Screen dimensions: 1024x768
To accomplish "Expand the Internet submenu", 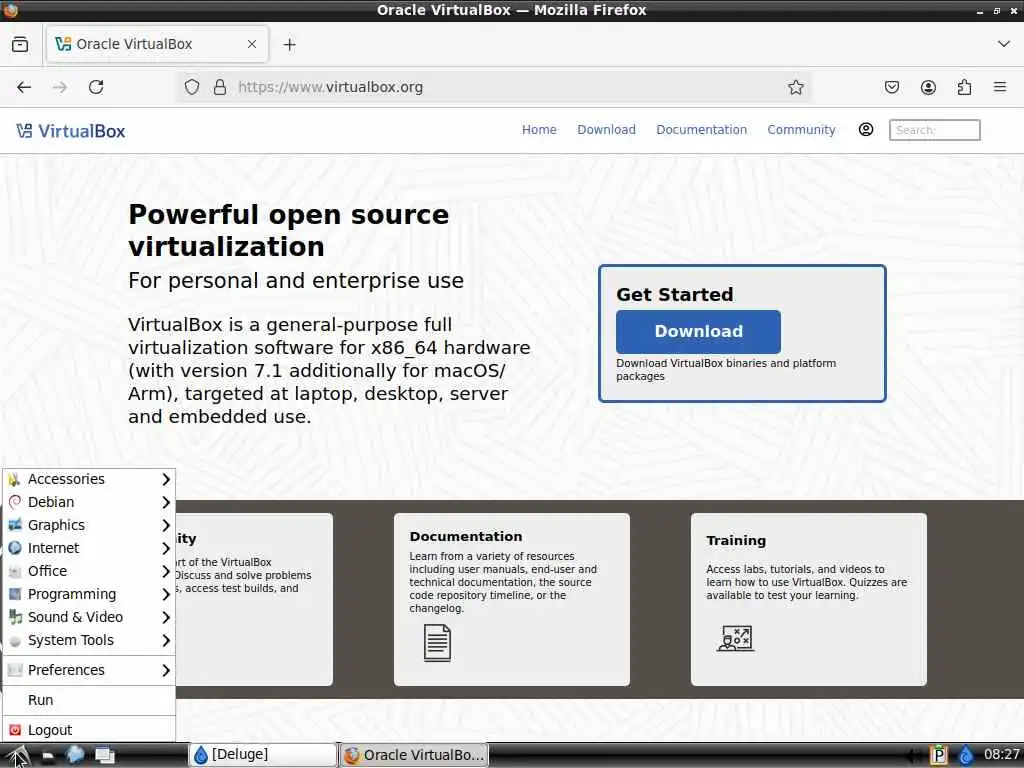I will (x=89, y=548).
